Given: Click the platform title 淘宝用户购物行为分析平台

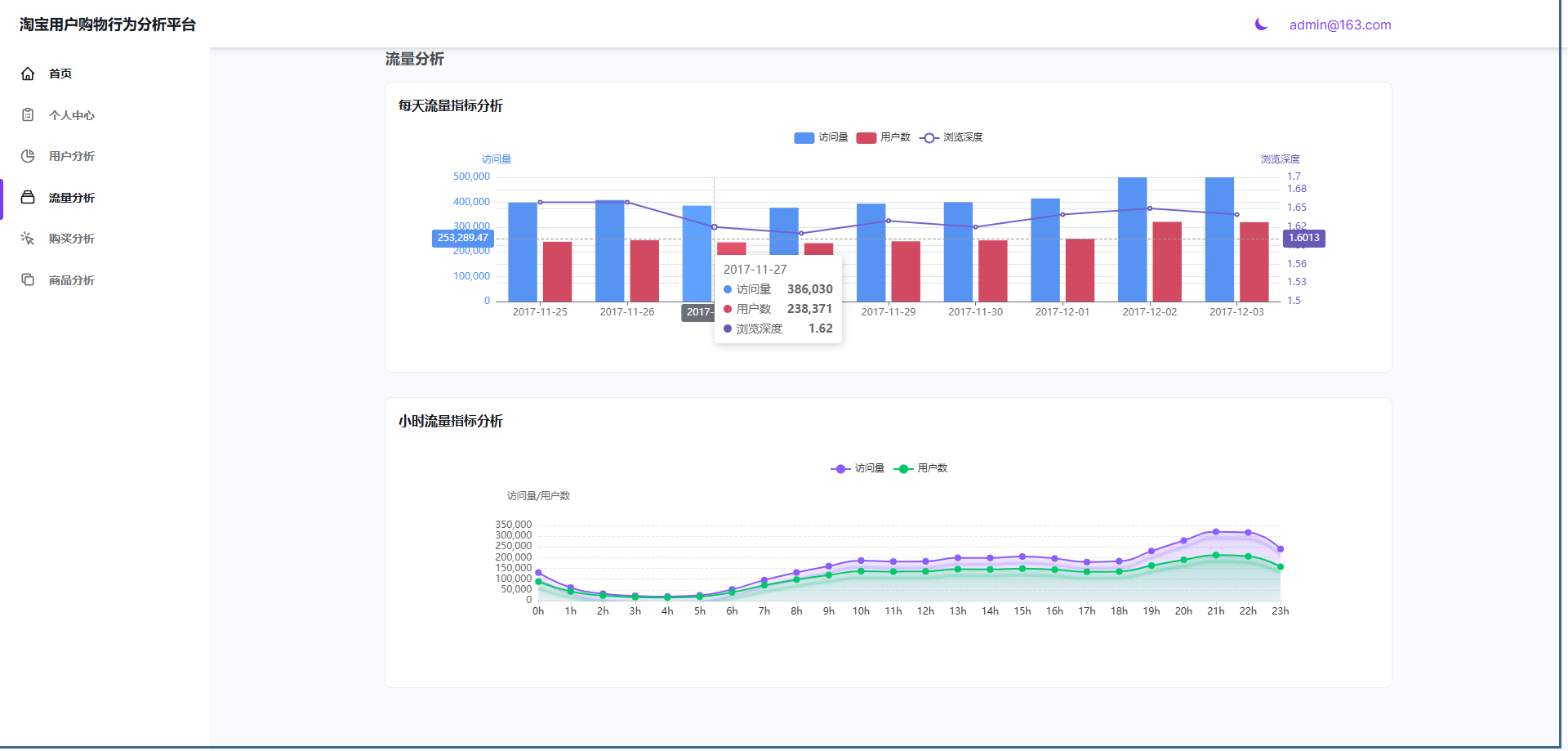Looking at the screenshot, I should 108,25.
